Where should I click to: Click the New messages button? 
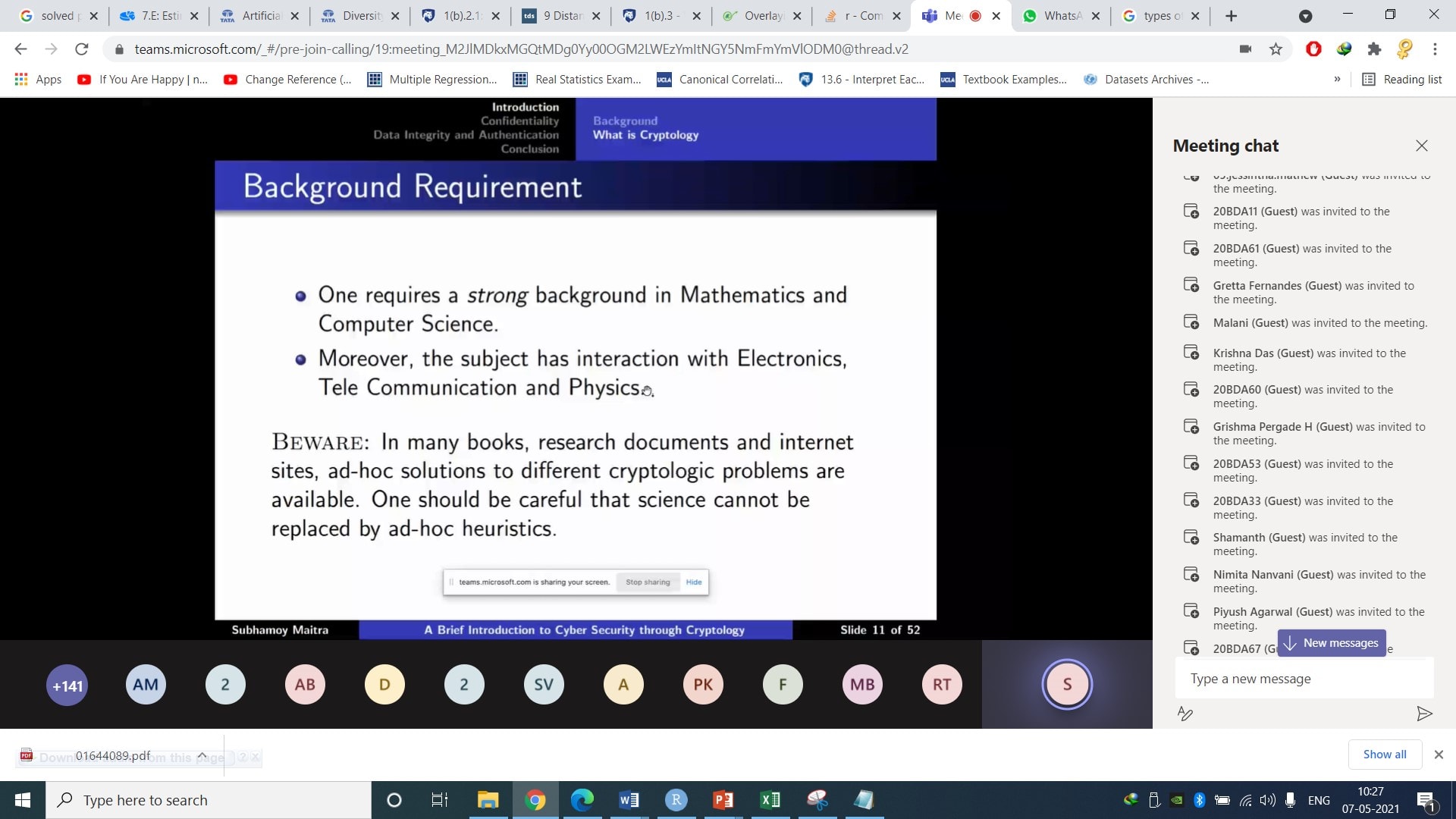click(1332, 643)
